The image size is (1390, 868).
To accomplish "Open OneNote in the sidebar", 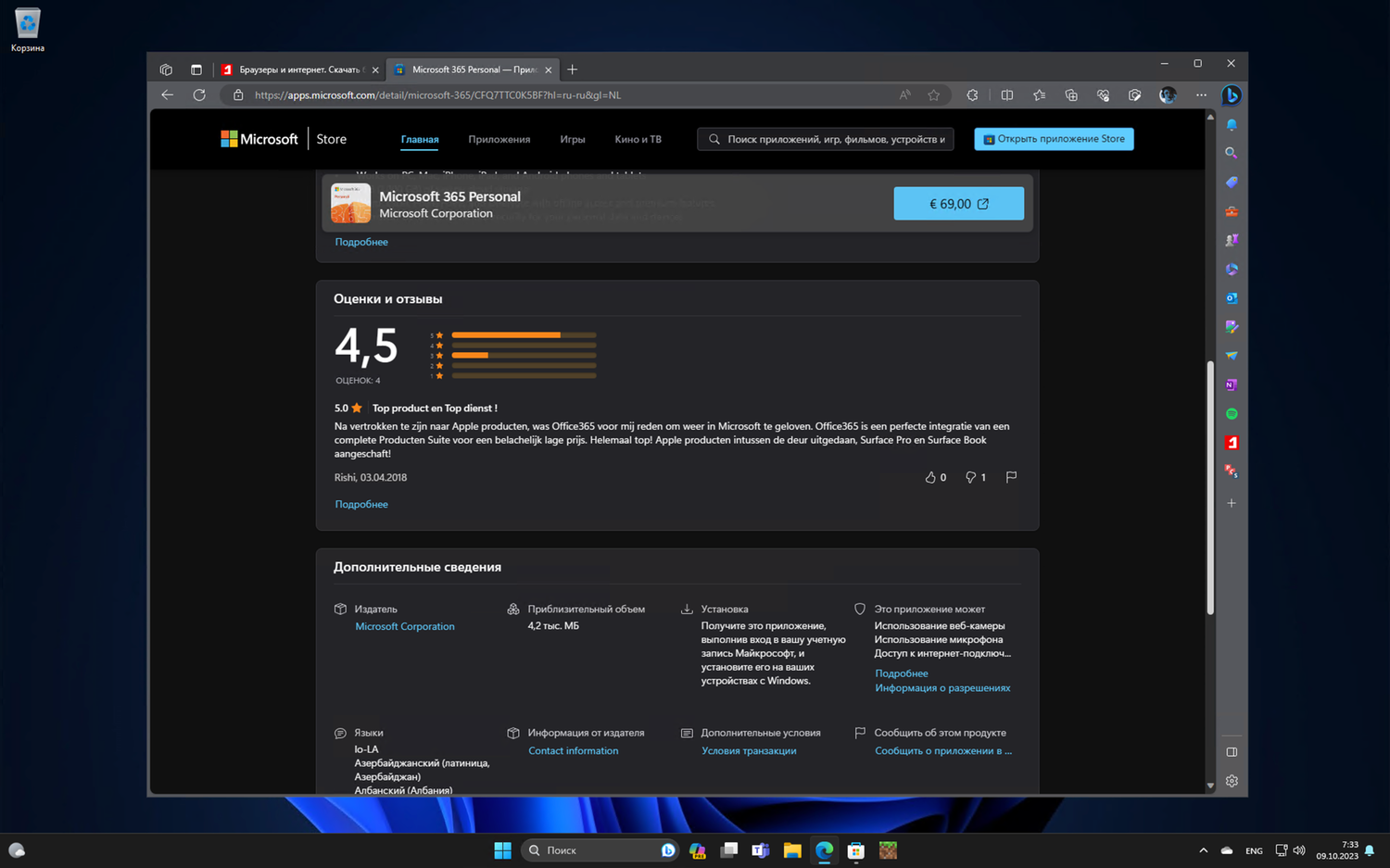I will [x=1232, y=384].
